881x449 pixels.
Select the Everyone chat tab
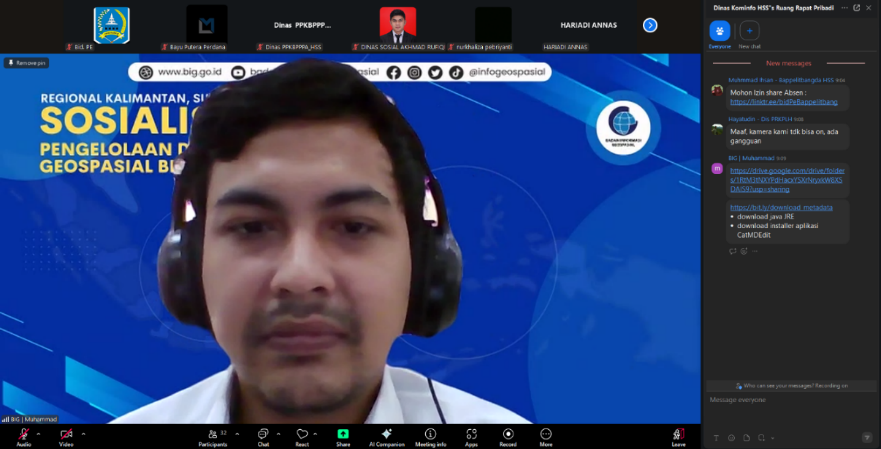(x=719, y=32)
